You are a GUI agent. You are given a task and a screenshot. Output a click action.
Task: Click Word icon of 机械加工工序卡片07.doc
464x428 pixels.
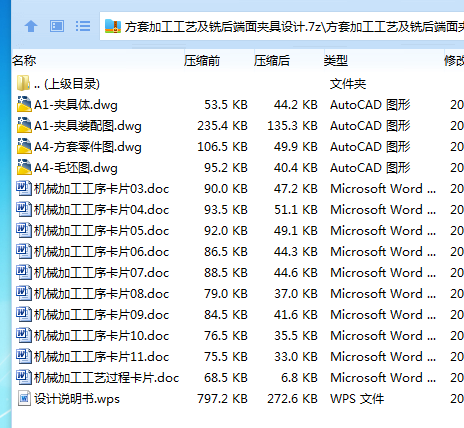[24, 272]
